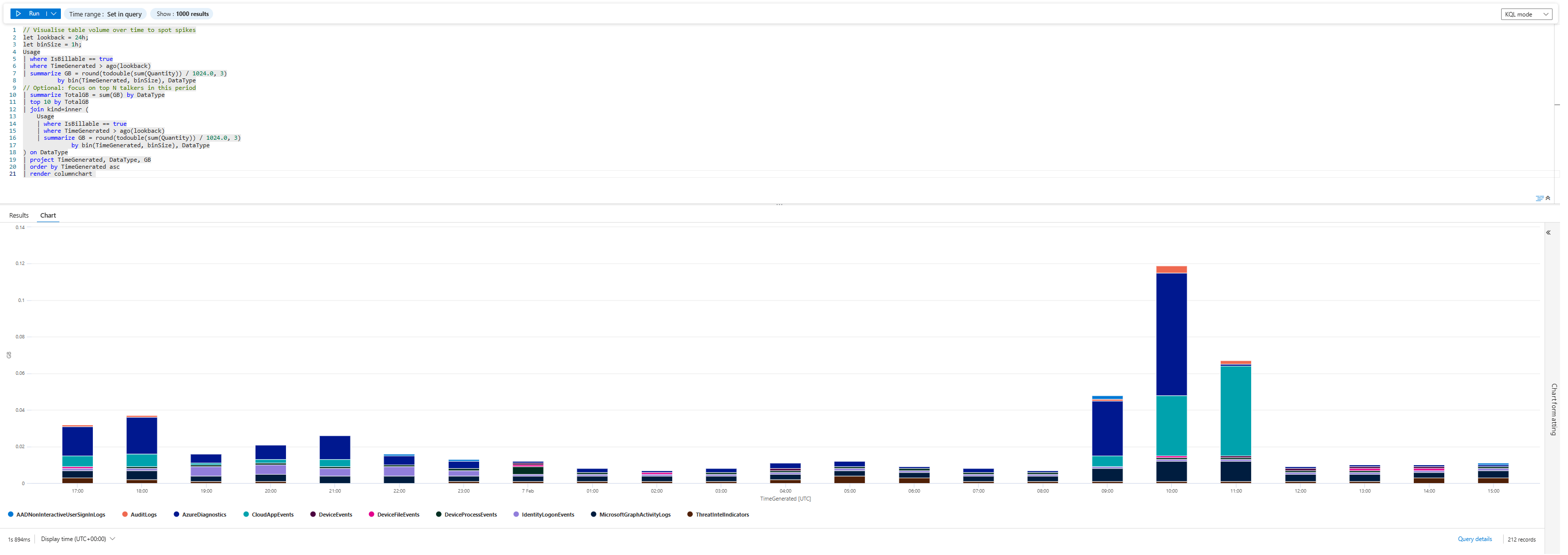The width and height of the screenshot is (1568, 555).
Task: Select the Chart tab
Action: 48,216
